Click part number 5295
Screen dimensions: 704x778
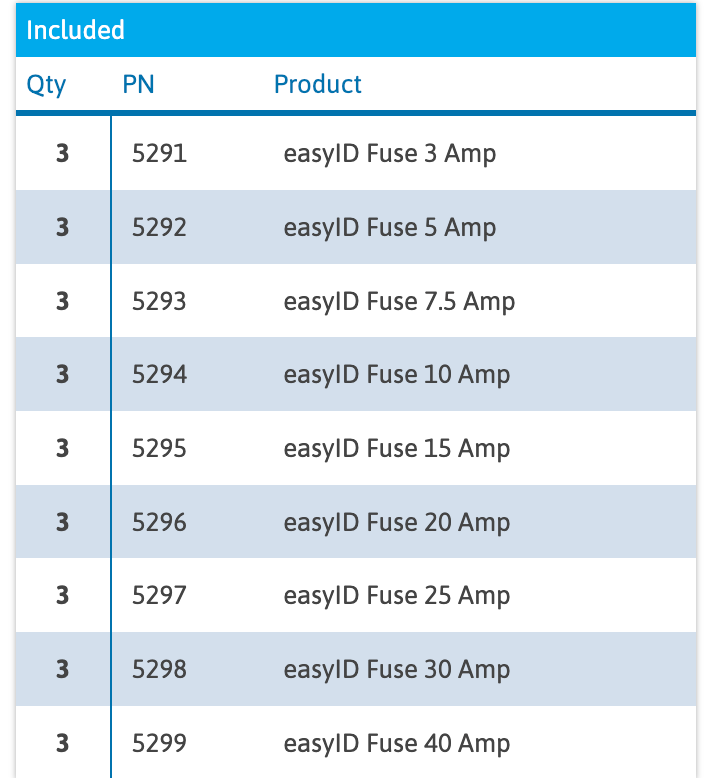point(159,448)
